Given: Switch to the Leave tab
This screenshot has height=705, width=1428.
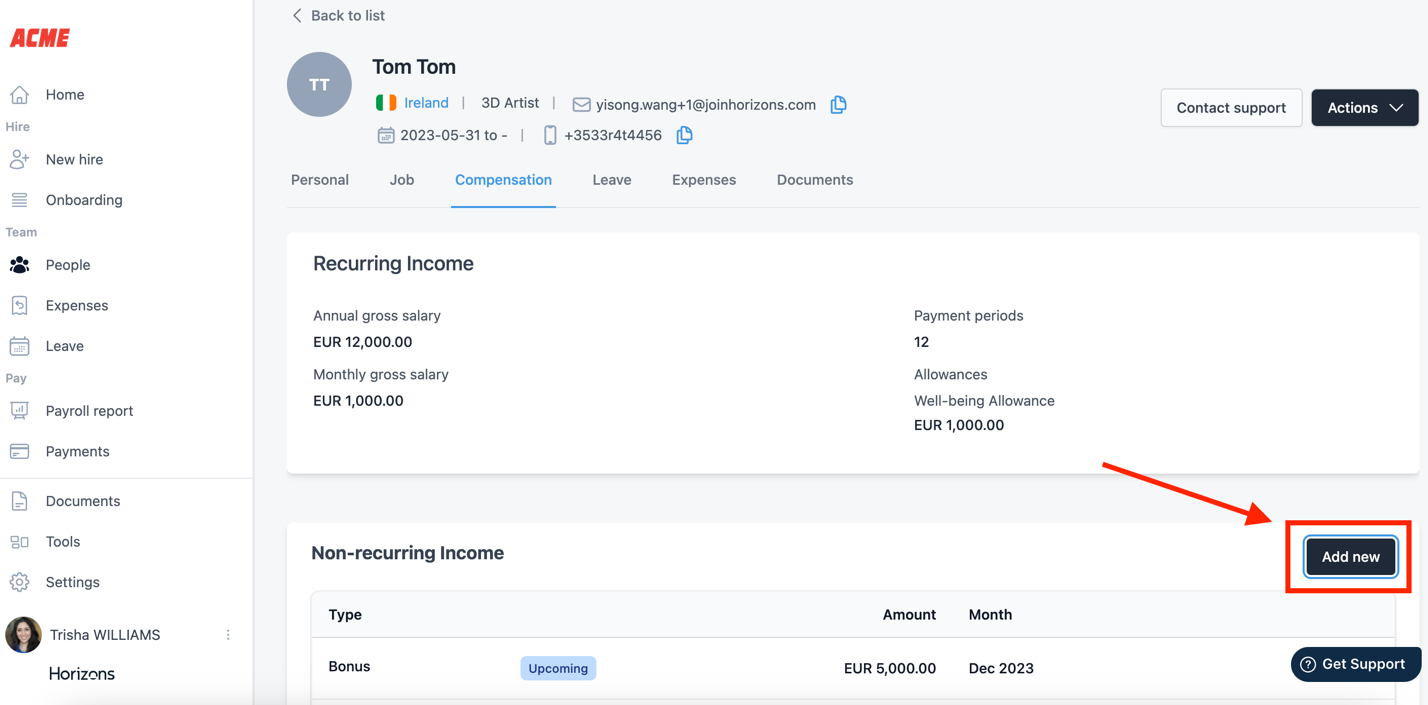Looking at the screenshot, I should click(x=611, y=180).
